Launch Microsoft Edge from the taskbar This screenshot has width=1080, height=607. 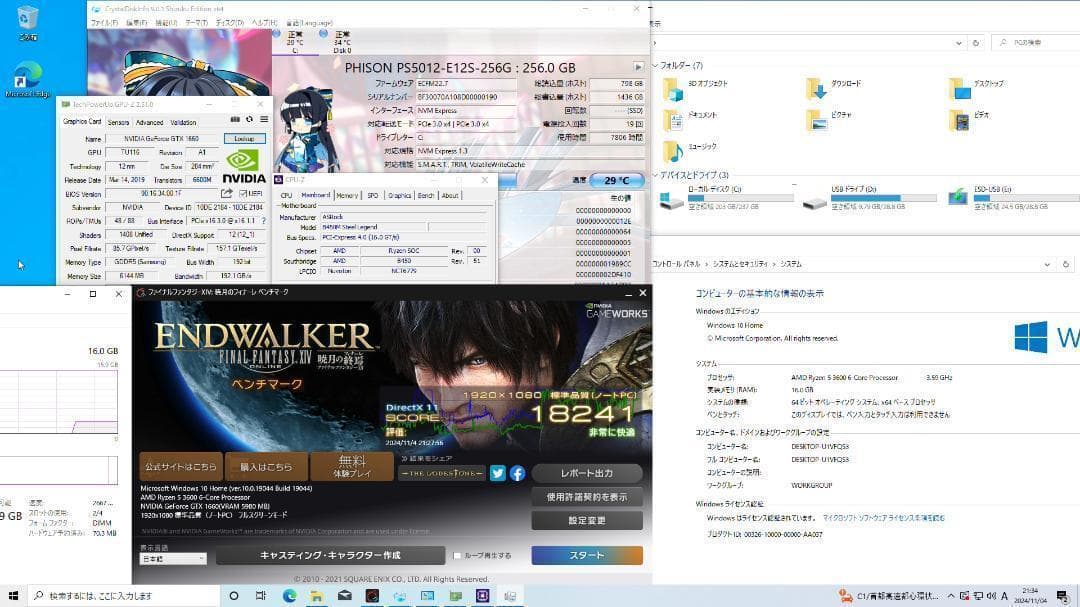tap(288, 597)
